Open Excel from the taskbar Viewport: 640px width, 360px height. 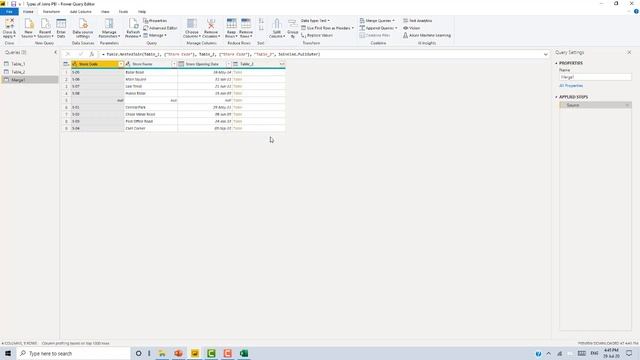click(x=244, y=353)
